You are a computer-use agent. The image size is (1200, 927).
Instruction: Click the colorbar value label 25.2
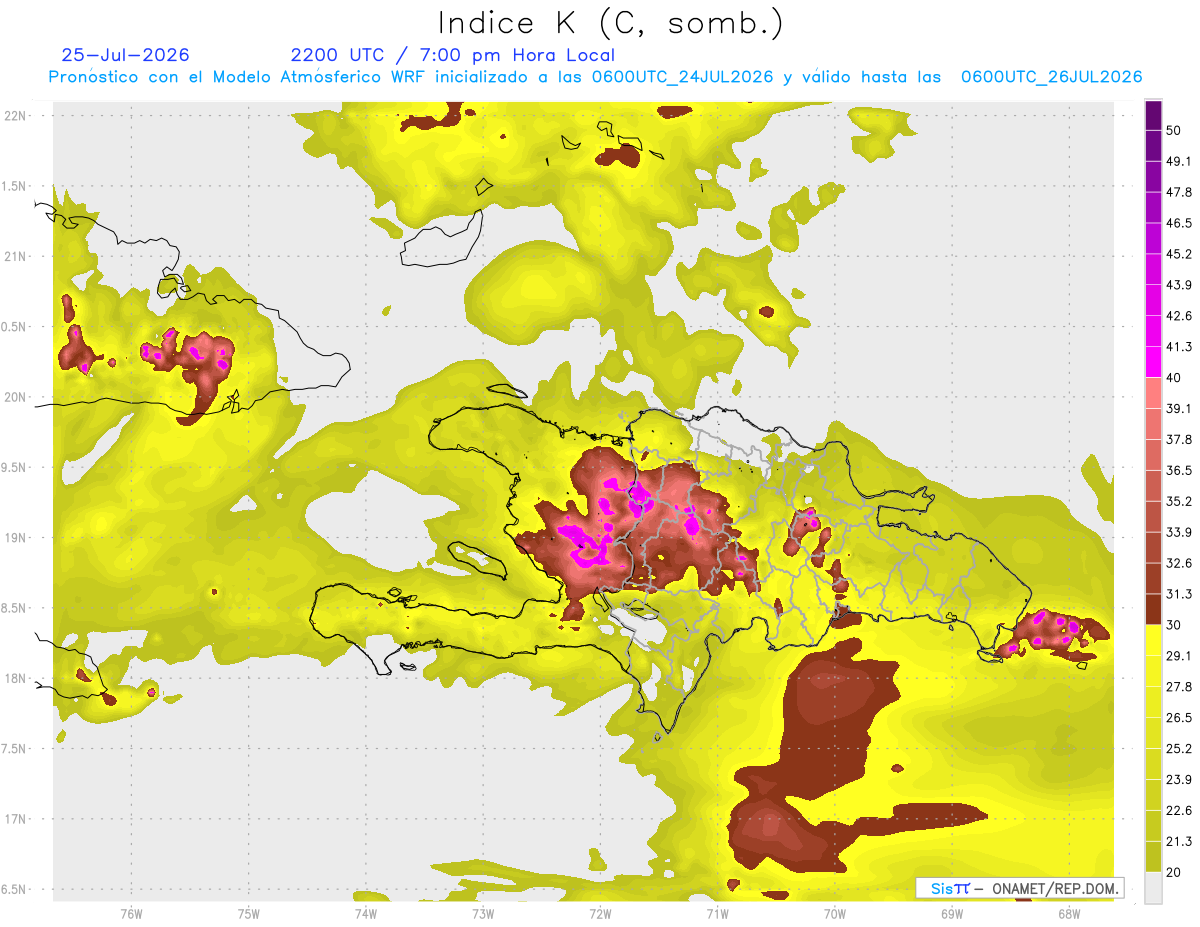(x=1179, y=749)
